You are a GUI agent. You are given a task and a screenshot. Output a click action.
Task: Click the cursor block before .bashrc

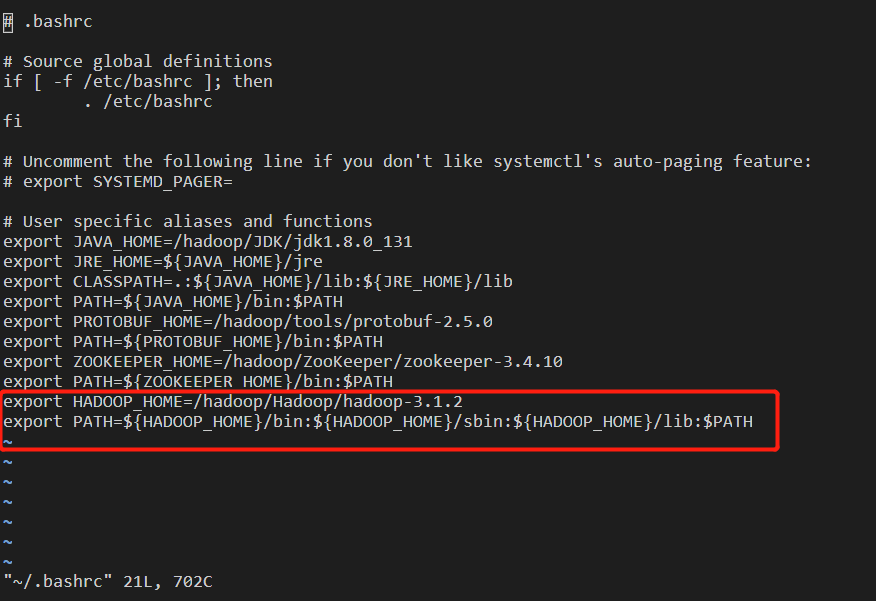click(8, 22)
